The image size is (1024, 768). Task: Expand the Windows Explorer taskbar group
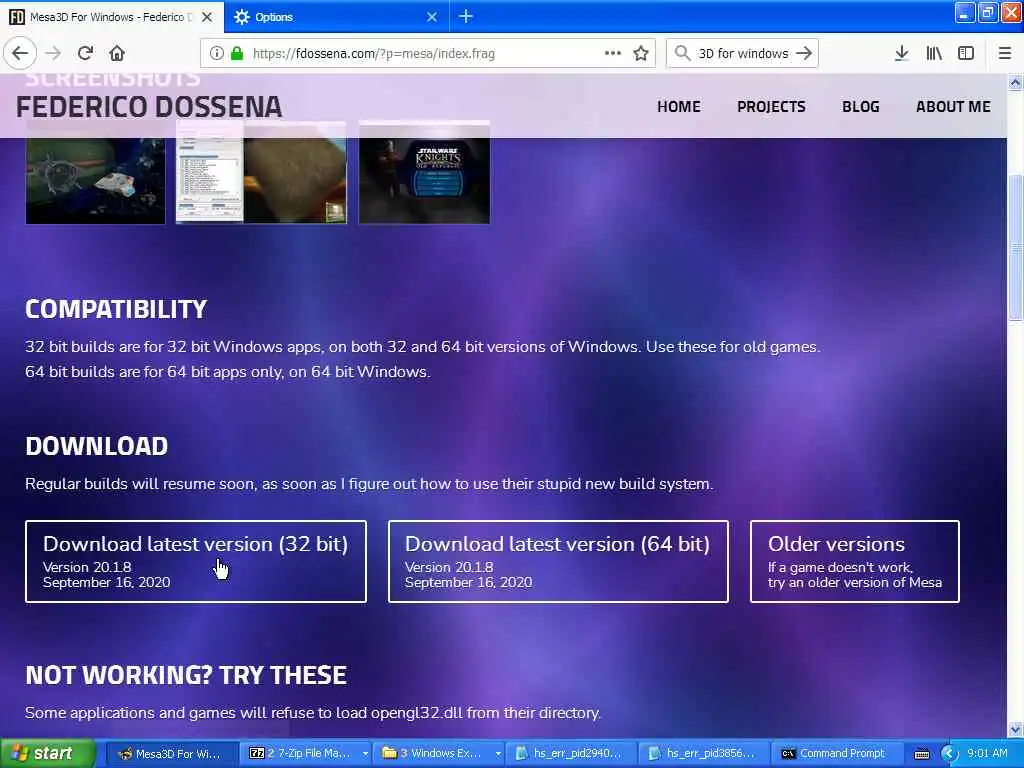[x=440, y=754]
